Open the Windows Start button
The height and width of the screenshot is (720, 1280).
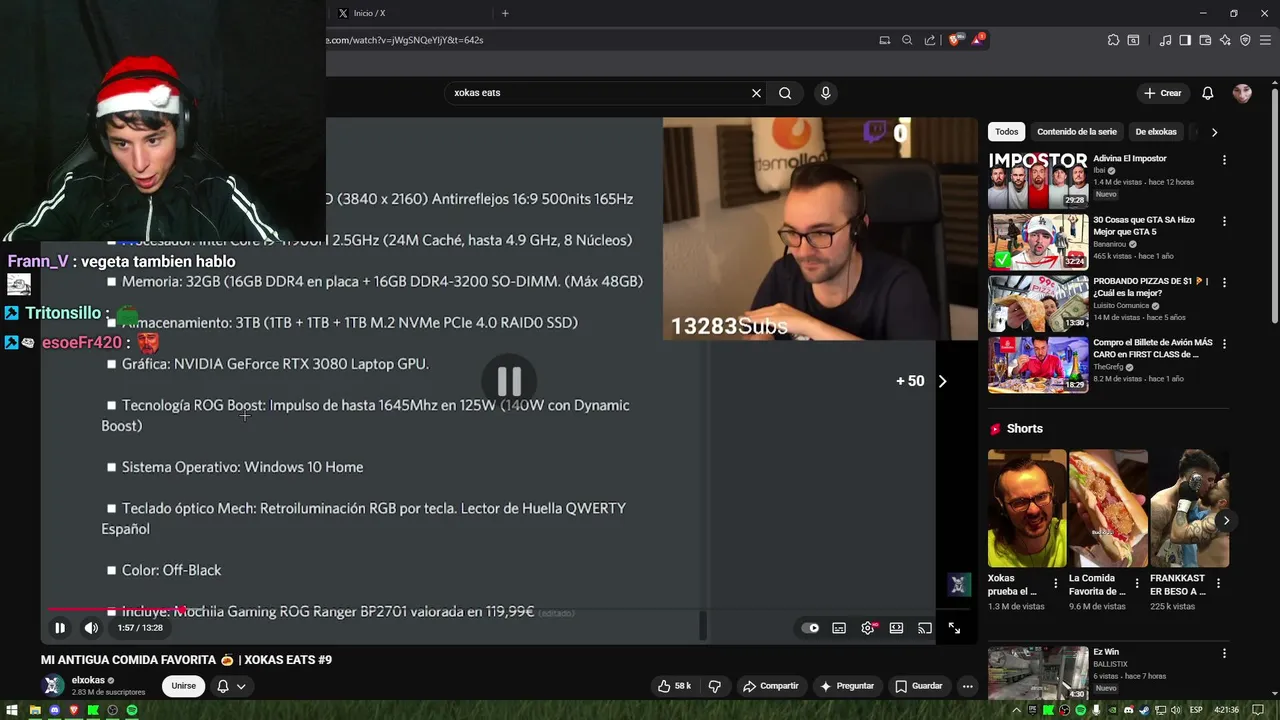pos(11,710)
